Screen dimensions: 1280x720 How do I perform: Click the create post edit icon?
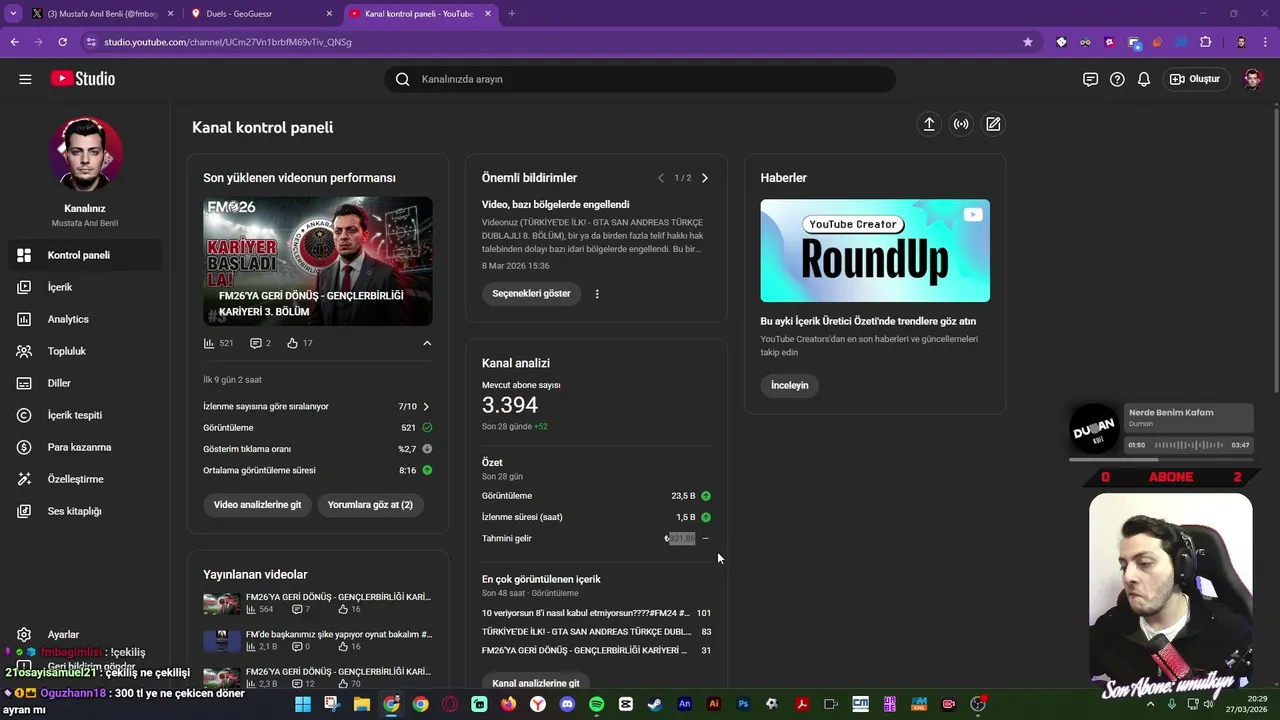pyautogui.click(x=993, y=124)
